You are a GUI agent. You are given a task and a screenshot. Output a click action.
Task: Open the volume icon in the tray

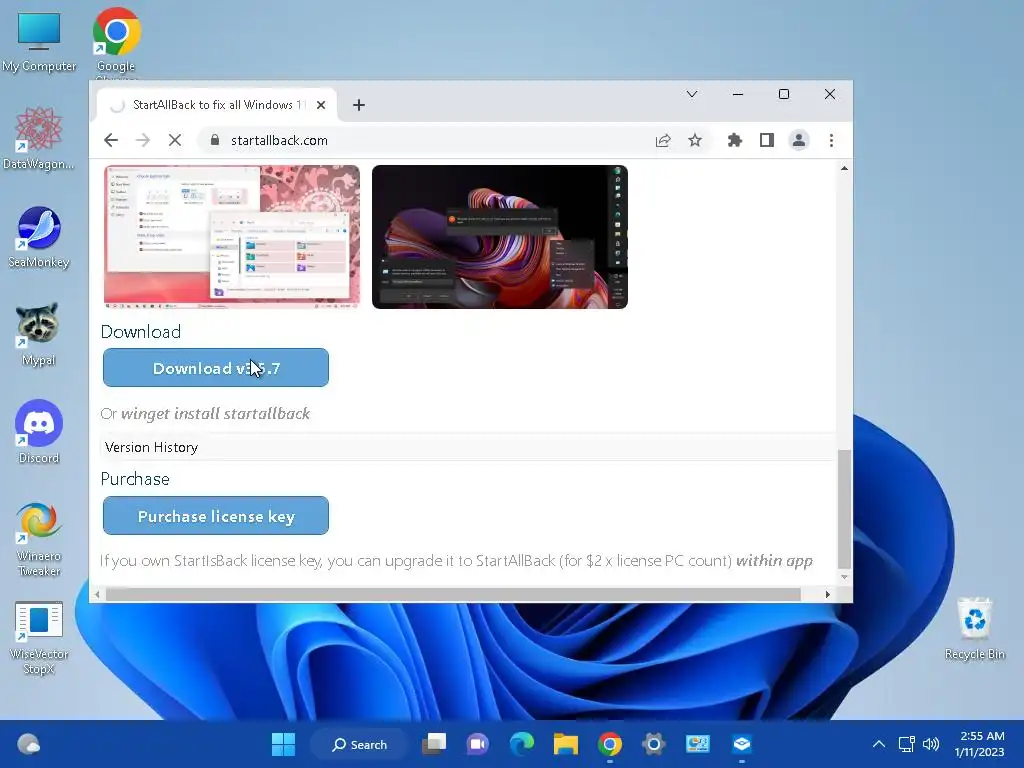point(931,744)
